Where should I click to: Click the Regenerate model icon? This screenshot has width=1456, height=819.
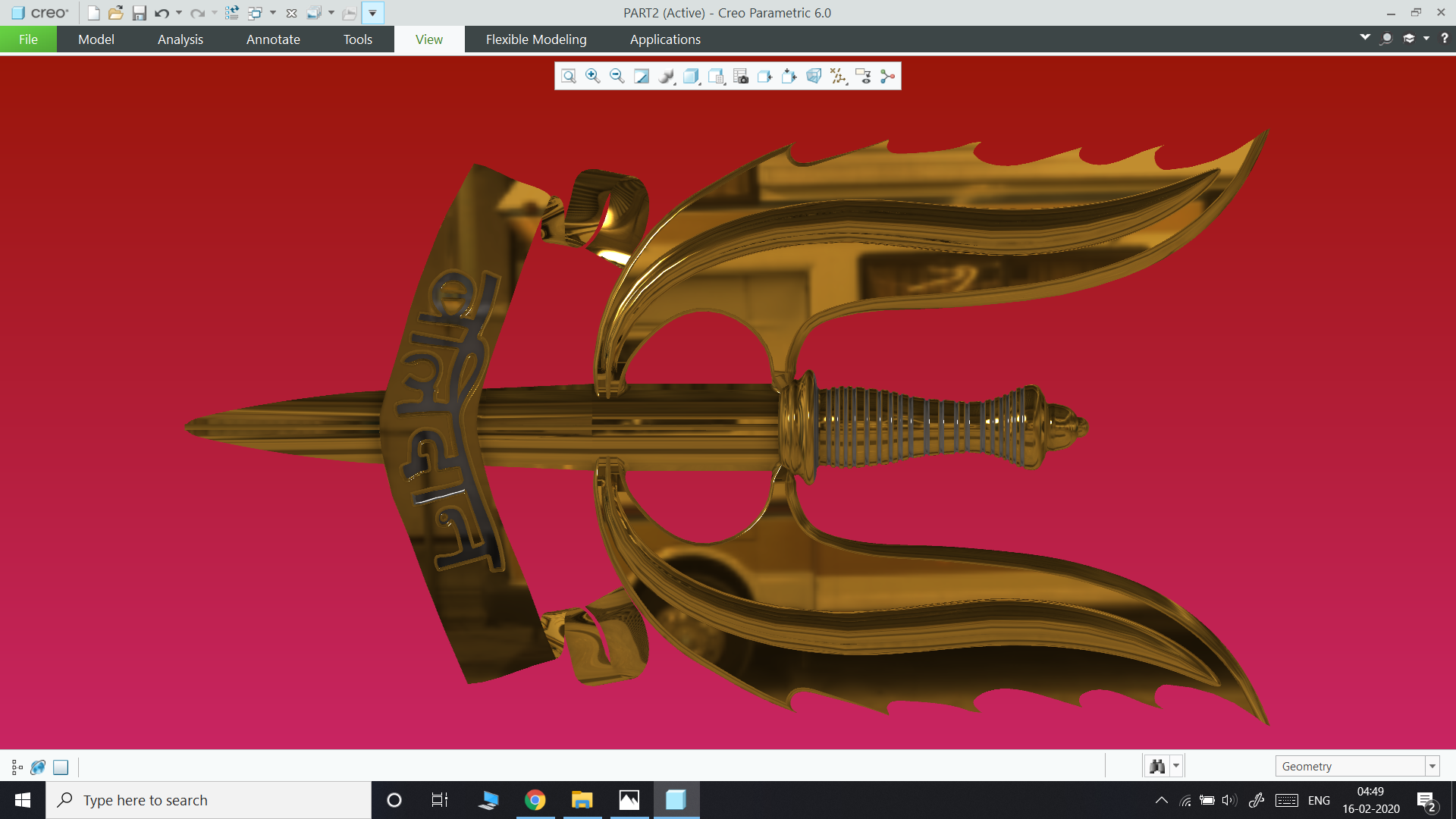click(x=232, y=13)
